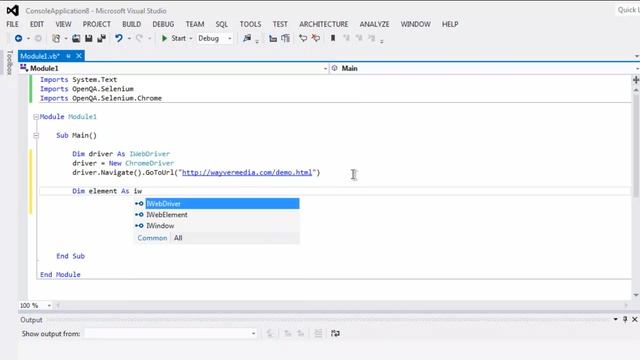Viewport: 640px width, 360px height.
Task: Open the wayvermedia.com demo.html link
Action: [247, 173]
